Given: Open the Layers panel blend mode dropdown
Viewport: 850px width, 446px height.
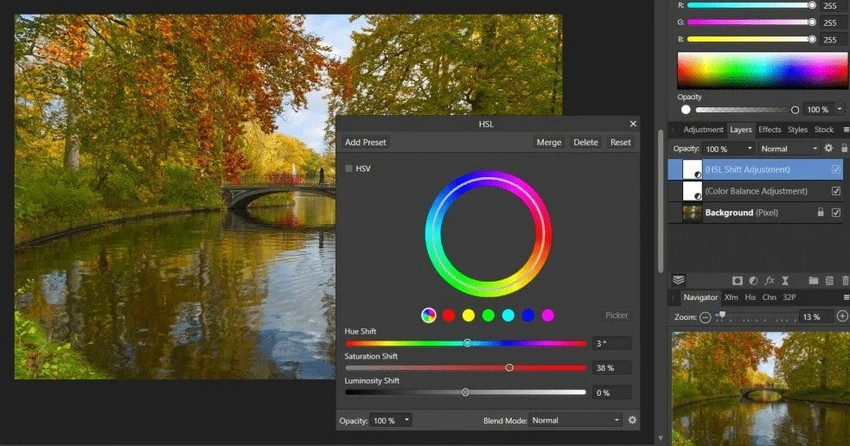Looking at the screenshot, I should pos(789,148).
